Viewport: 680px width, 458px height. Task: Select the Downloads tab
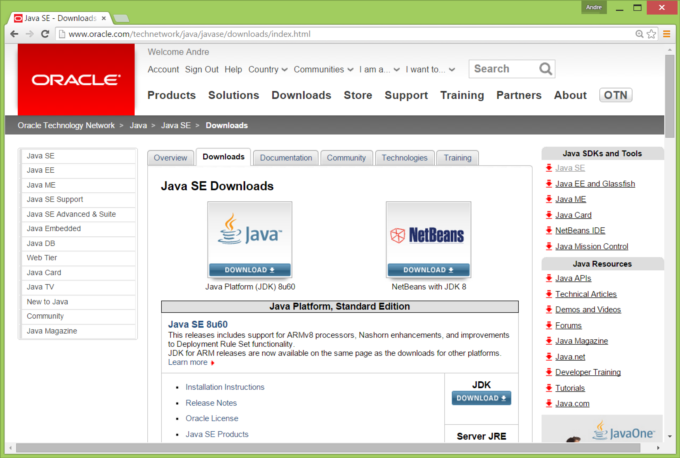tap(223, 157)
